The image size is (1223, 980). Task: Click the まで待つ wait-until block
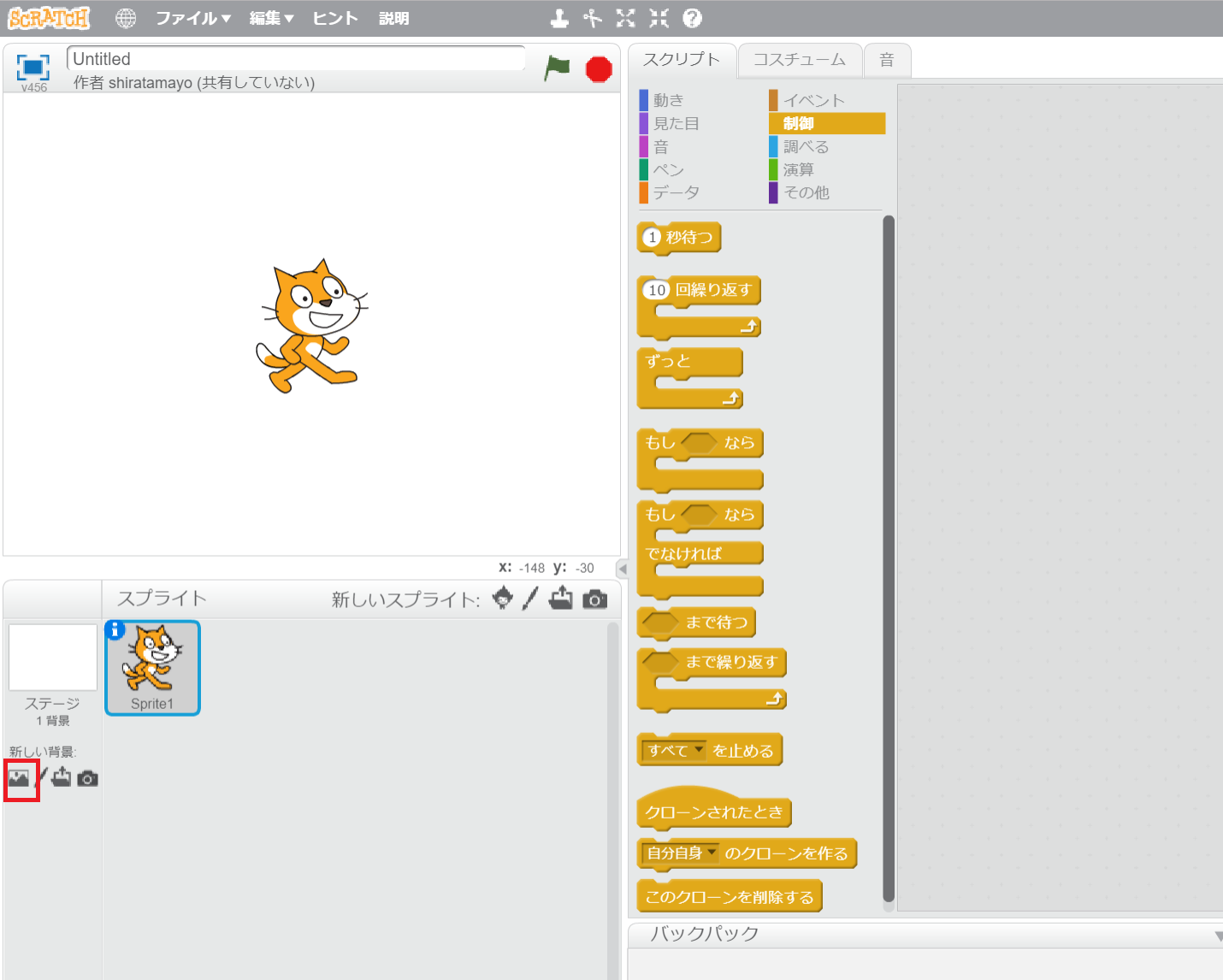pos(718,623)
